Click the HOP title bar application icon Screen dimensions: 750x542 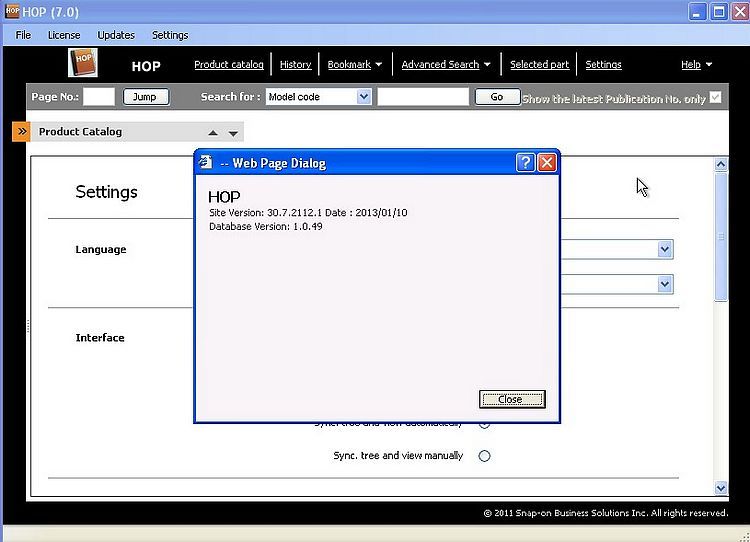click(x=12, y=11)
